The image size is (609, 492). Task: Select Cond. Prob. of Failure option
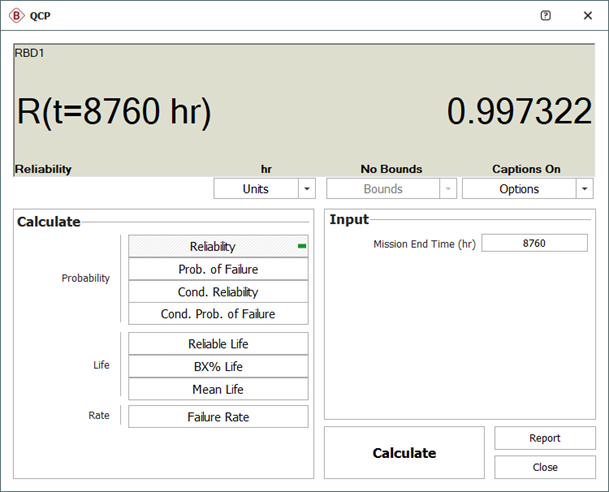[x=218, y=314]
